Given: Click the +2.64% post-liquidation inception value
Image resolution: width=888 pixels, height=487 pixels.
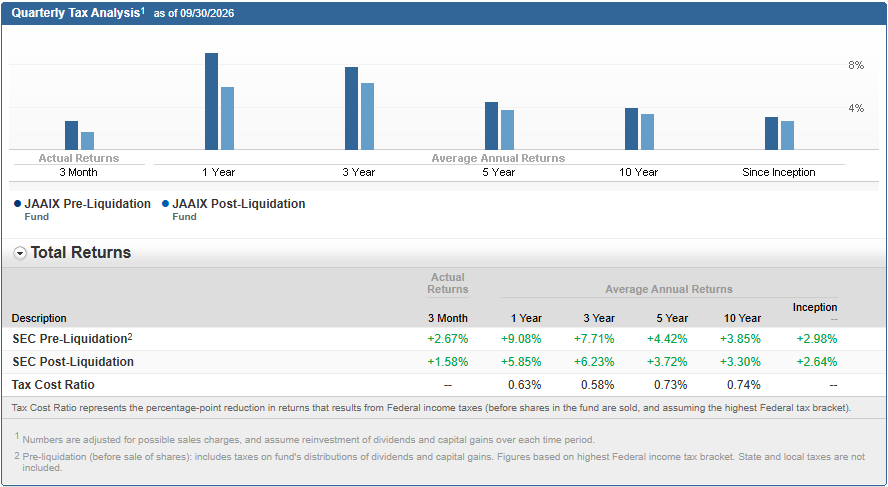Looking at the screenshot, I should pos(817,362).
